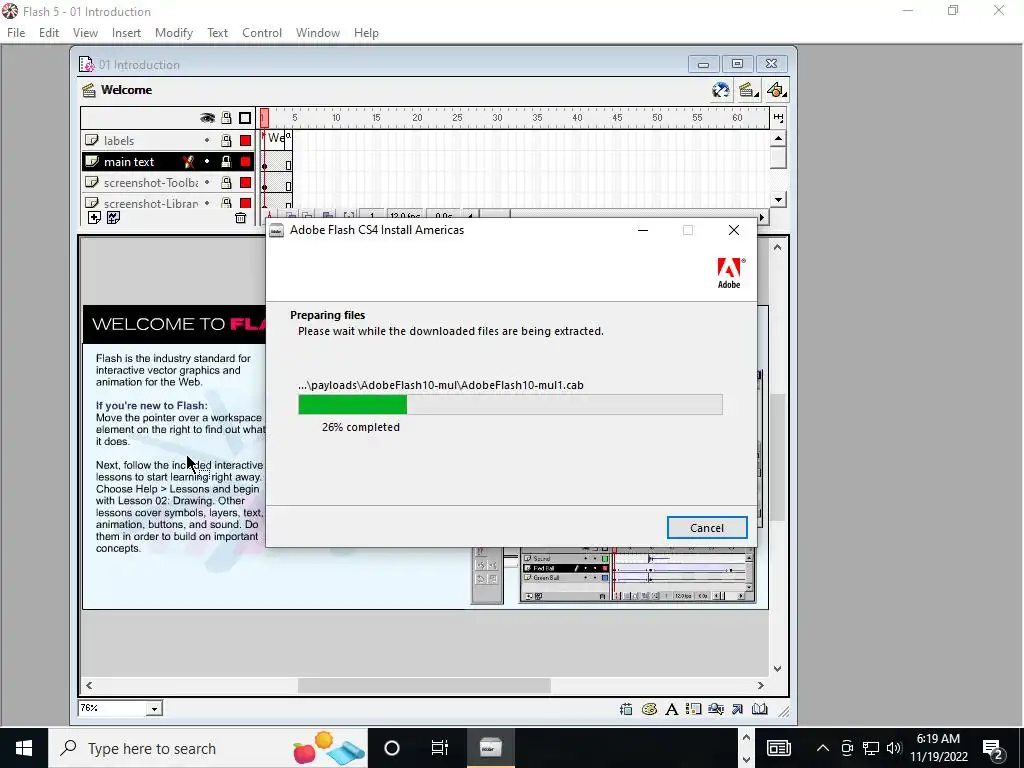1024x768 pixels.
Task: Unlock the labels layer padlock
Action: (226, 140)
